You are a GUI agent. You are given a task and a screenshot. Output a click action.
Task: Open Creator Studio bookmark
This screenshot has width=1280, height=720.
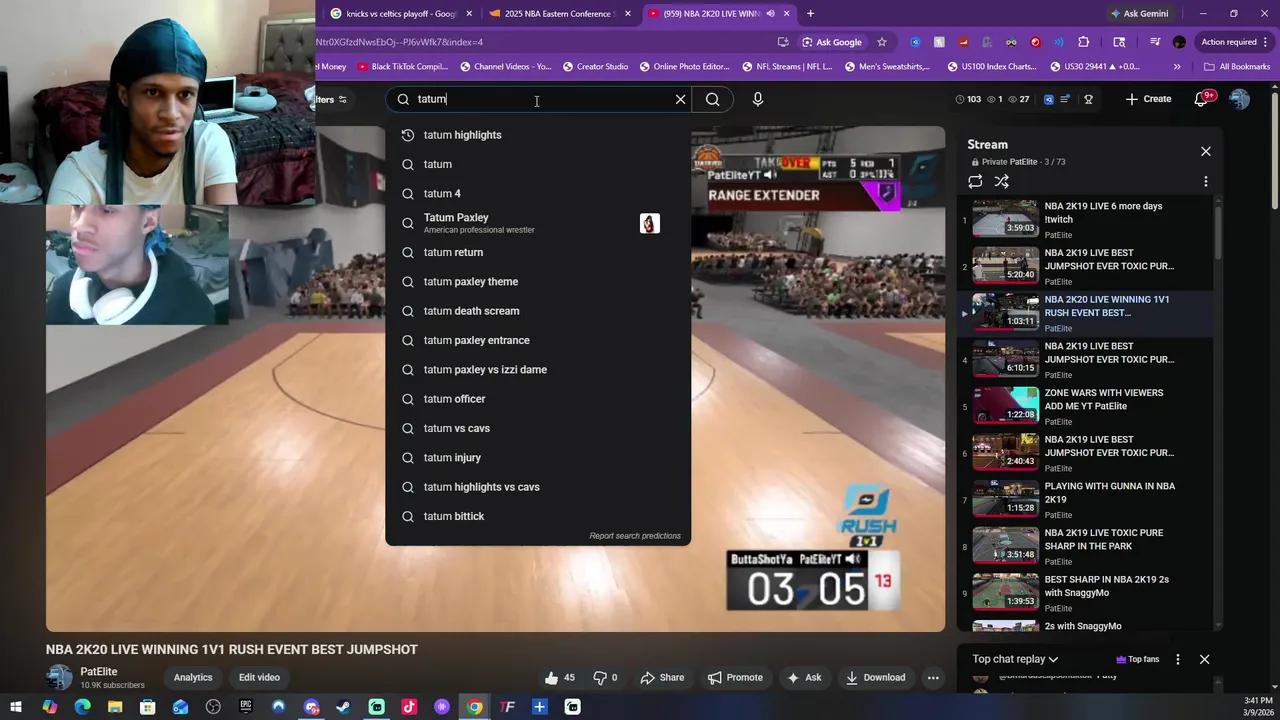coord(595,67)
